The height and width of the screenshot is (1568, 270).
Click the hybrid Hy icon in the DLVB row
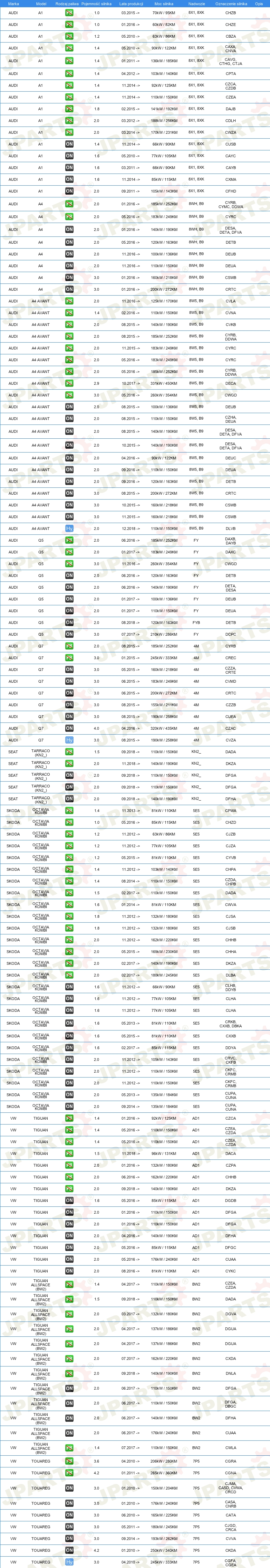69,528
